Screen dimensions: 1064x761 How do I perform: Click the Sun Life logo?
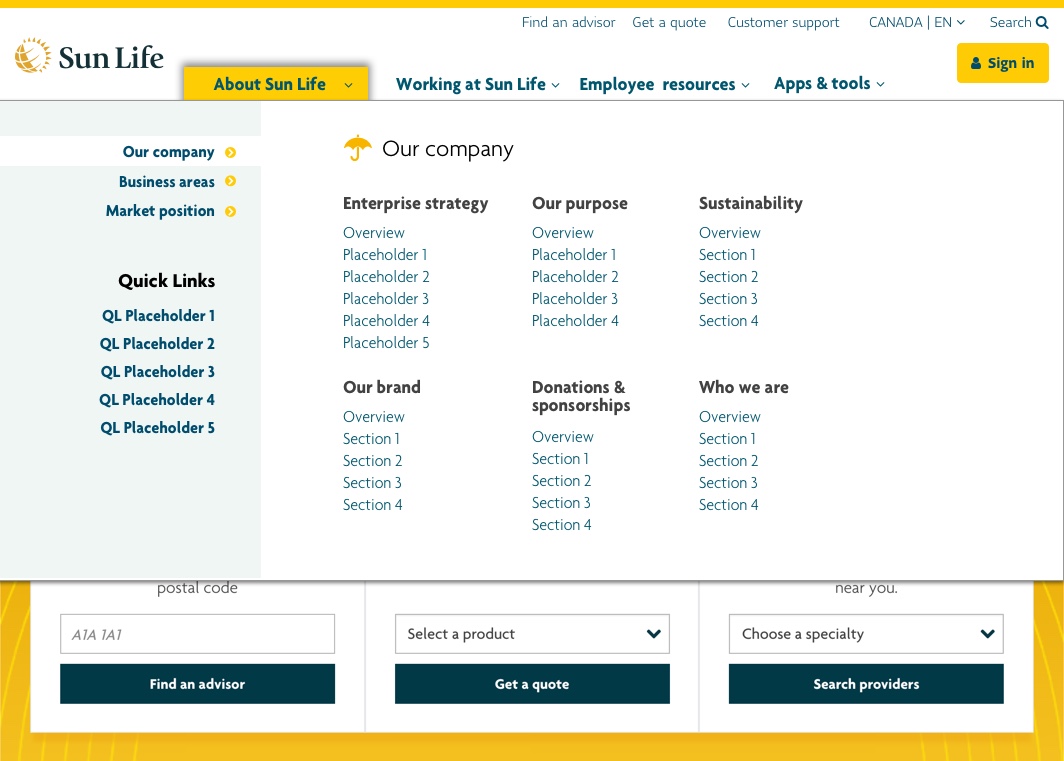pos(89,56)
